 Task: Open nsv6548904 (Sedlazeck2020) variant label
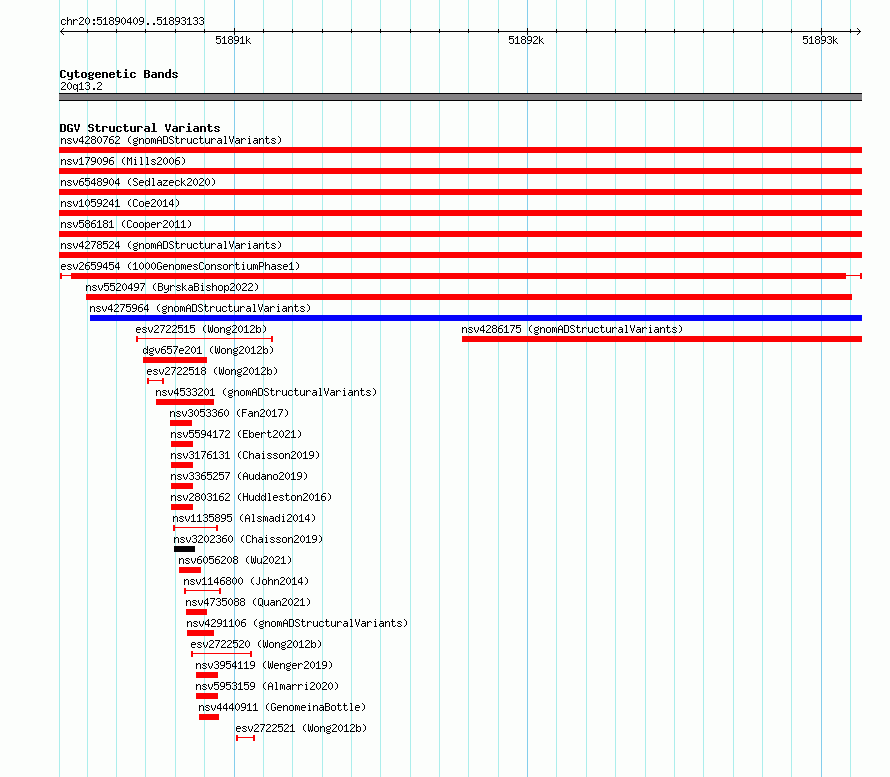coord(138,182)
